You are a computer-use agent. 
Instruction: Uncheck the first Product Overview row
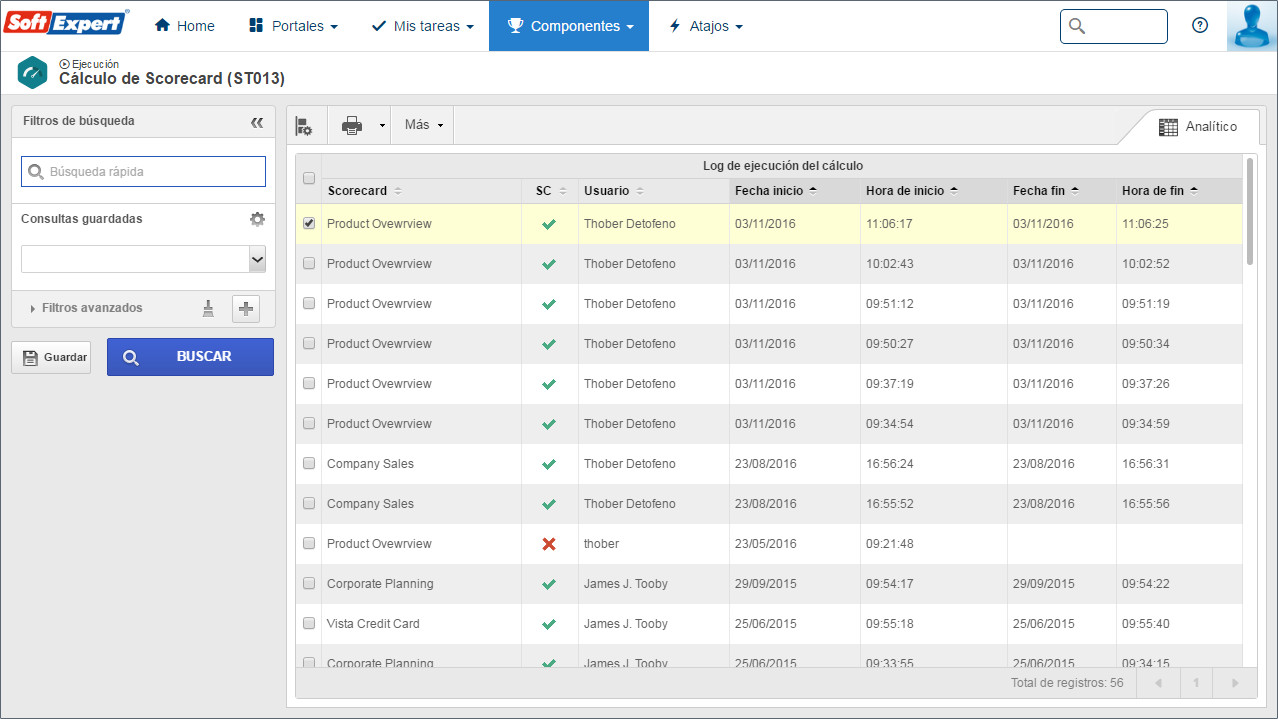coord(309,224)
